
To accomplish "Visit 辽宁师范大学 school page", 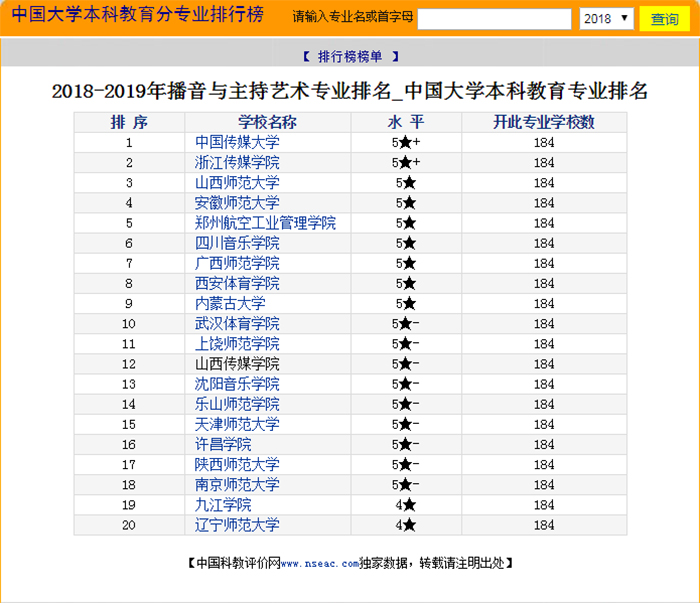I will click(237, 525).
